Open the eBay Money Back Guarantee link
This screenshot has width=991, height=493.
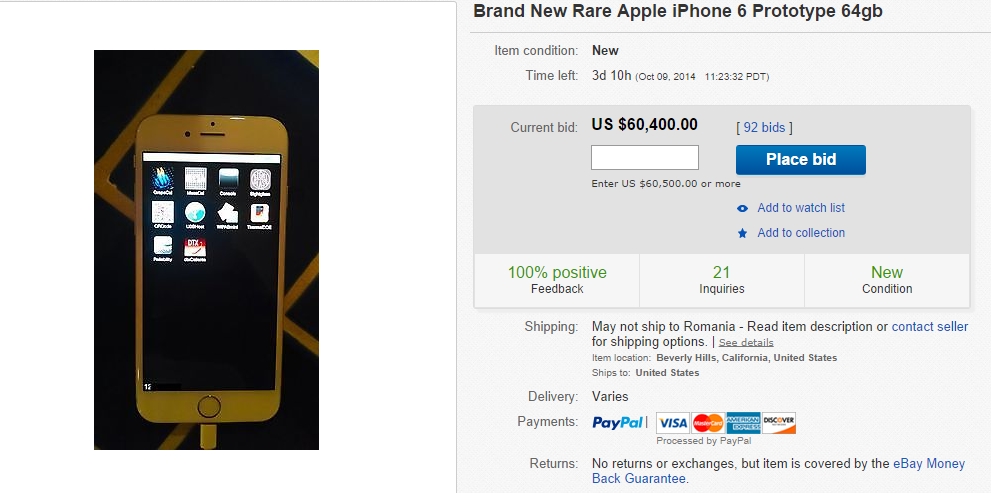tap(779, 471)
